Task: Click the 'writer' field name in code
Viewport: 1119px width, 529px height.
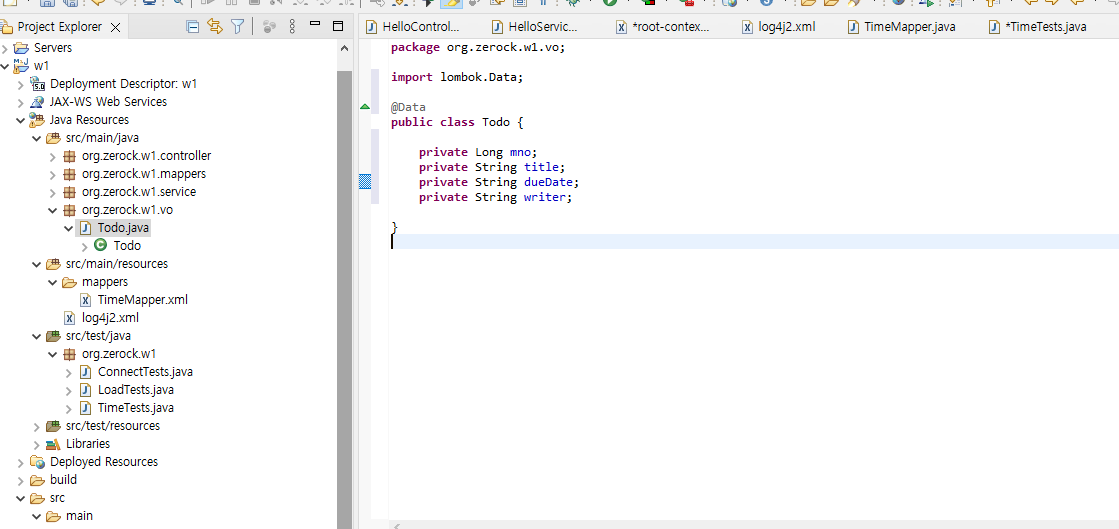Action: (545, 197)
